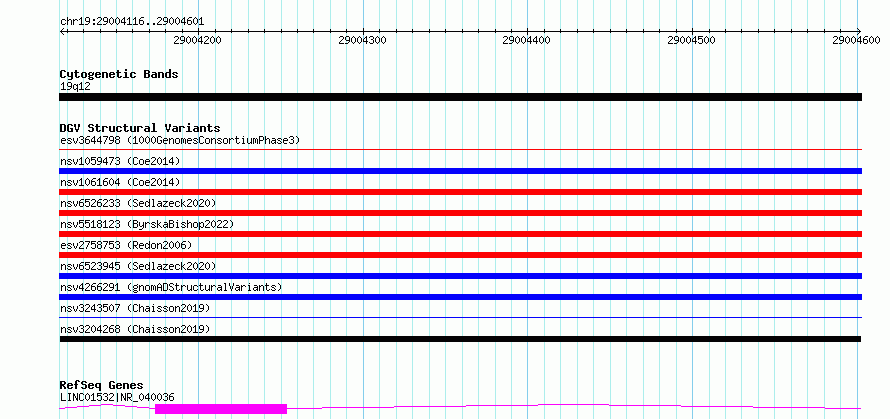The height and width of the screenshot is (419, 890).
Task: Select the blue nsv4266291 variant bar
Action: 460,297
